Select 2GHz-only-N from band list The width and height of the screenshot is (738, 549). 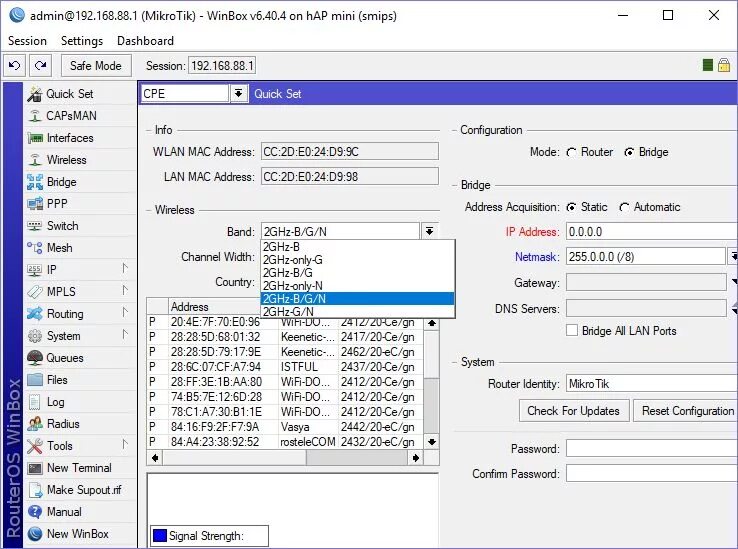click(357, 286)
